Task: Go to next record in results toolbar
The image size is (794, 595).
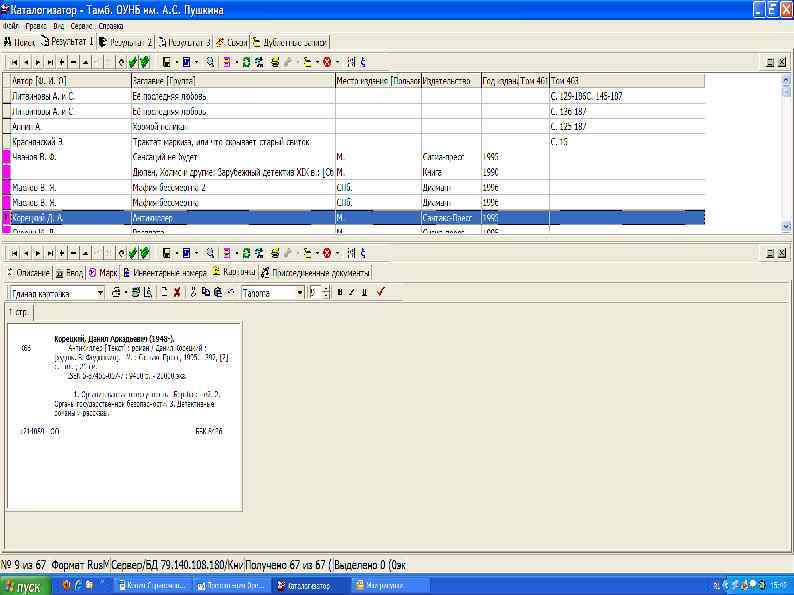Action: click(x=38, y=62)
